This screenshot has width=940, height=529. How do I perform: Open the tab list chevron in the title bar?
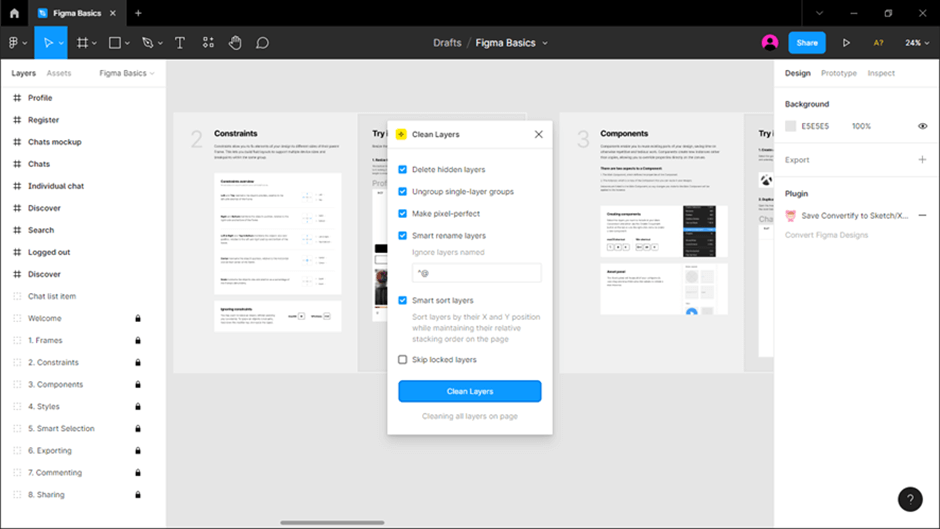pos(819,13)
